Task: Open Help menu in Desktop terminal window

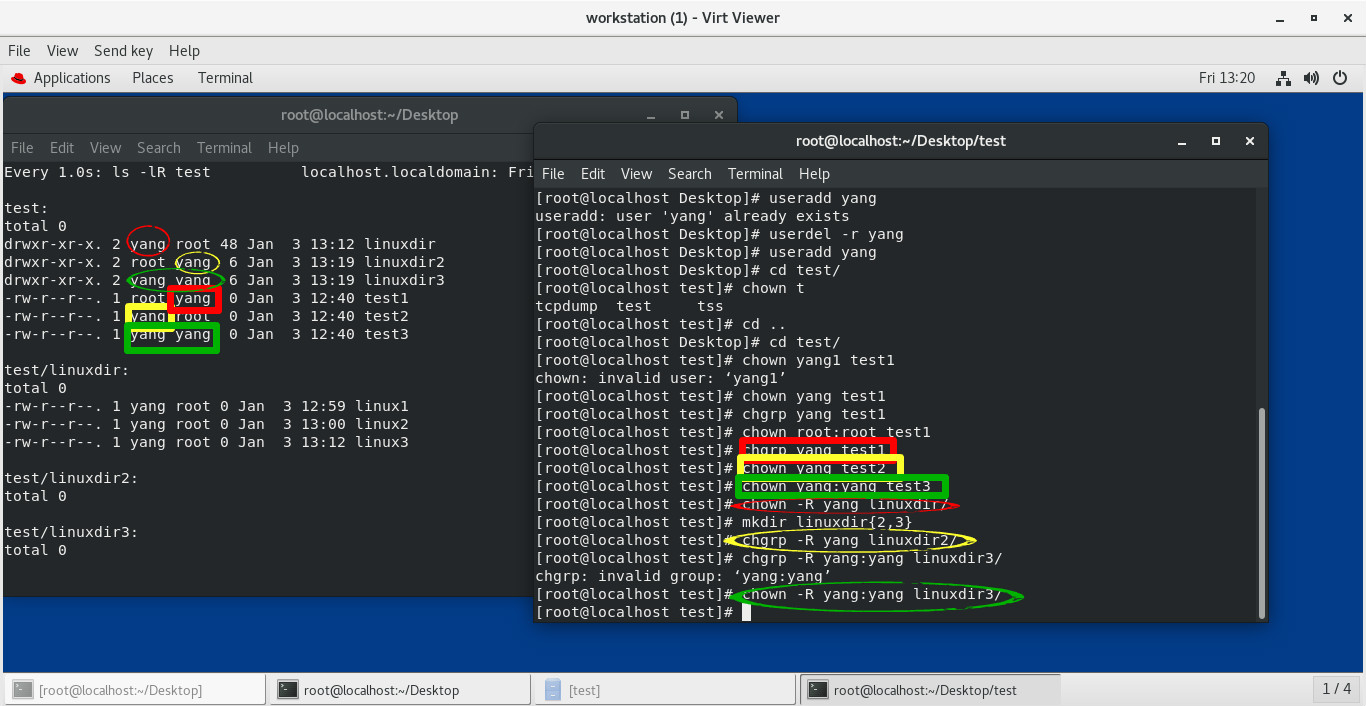Action: tap(283, 147)
